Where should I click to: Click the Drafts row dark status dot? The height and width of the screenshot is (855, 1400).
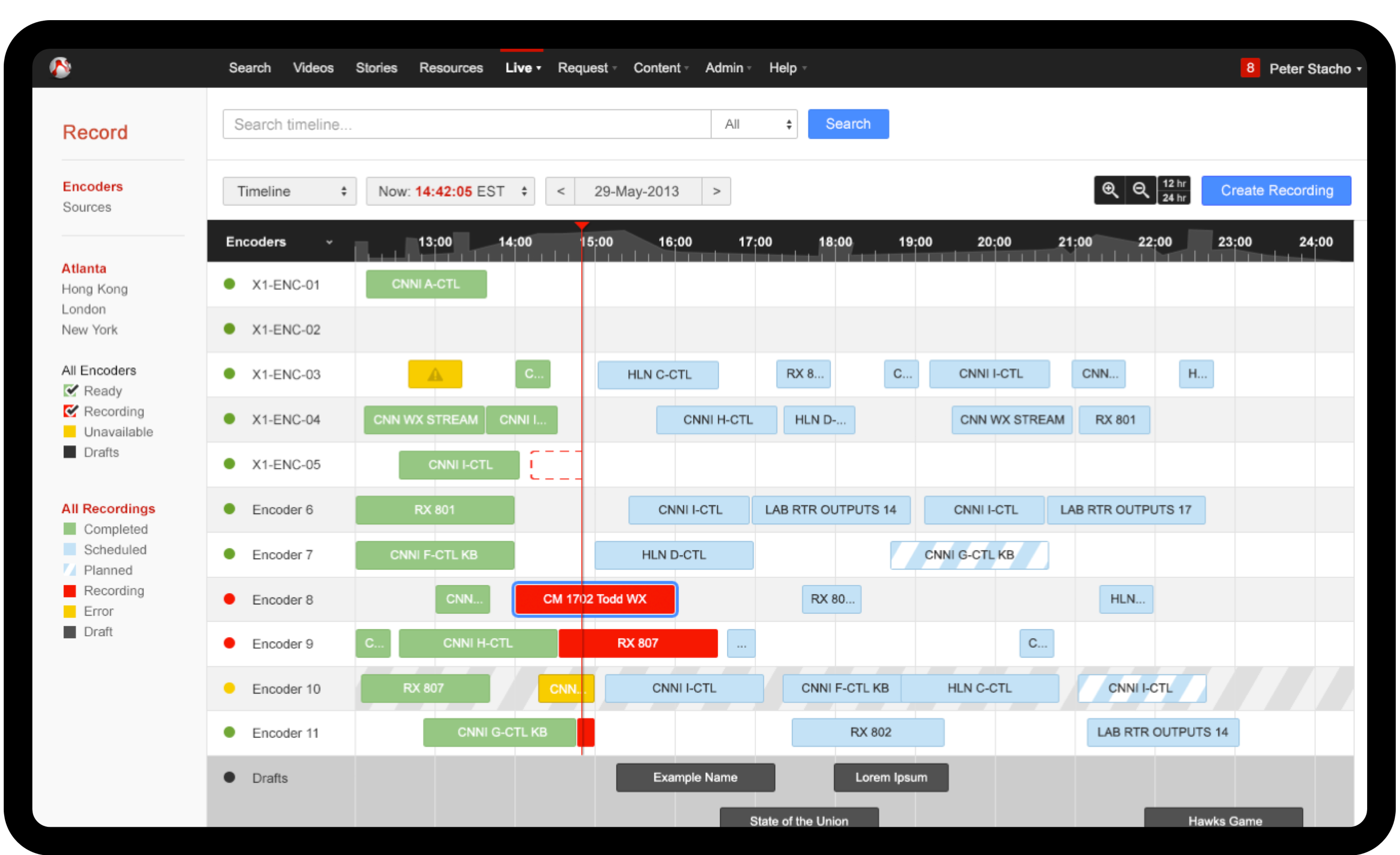coord(230,777)
